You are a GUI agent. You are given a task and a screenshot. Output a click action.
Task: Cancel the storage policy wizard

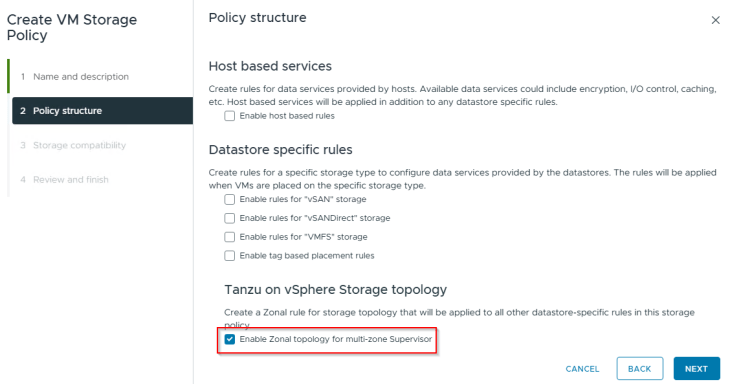pyautogui.click(x=582, y=369)
